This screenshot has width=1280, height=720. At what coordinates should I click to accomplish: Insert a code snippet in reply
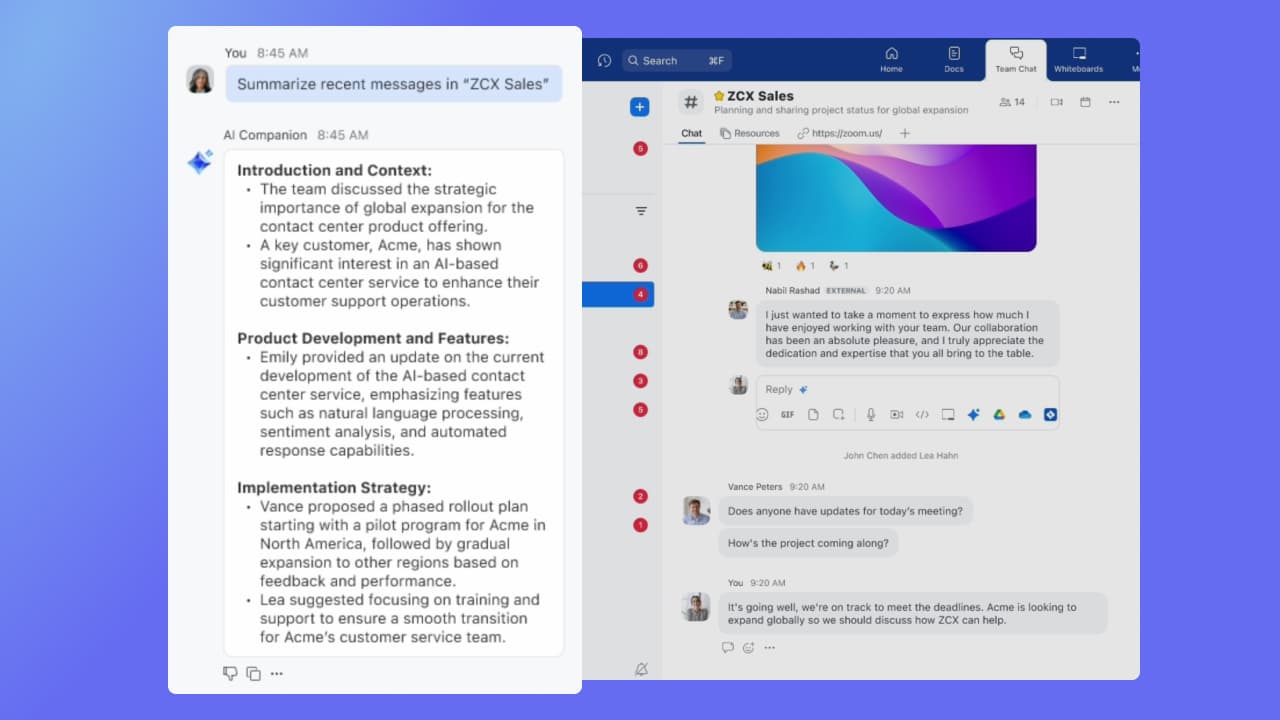tap(922, 415)
